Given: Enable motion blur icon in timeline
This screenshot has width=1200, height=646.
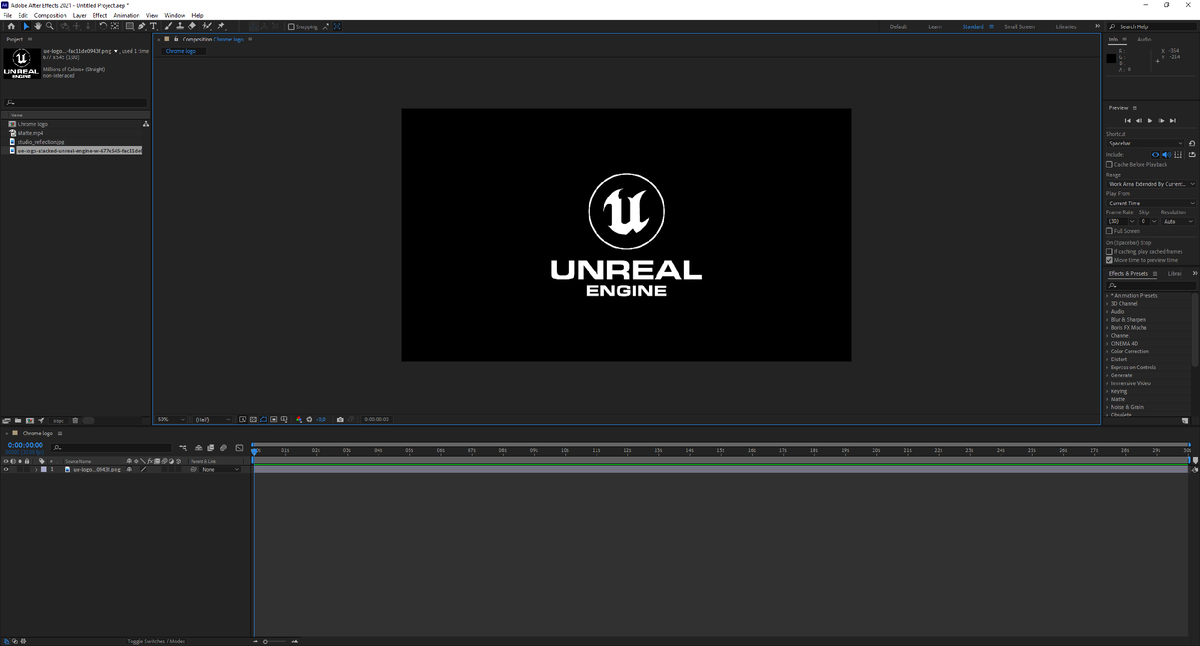Looking at the screenshot, I should coord(223,448).
